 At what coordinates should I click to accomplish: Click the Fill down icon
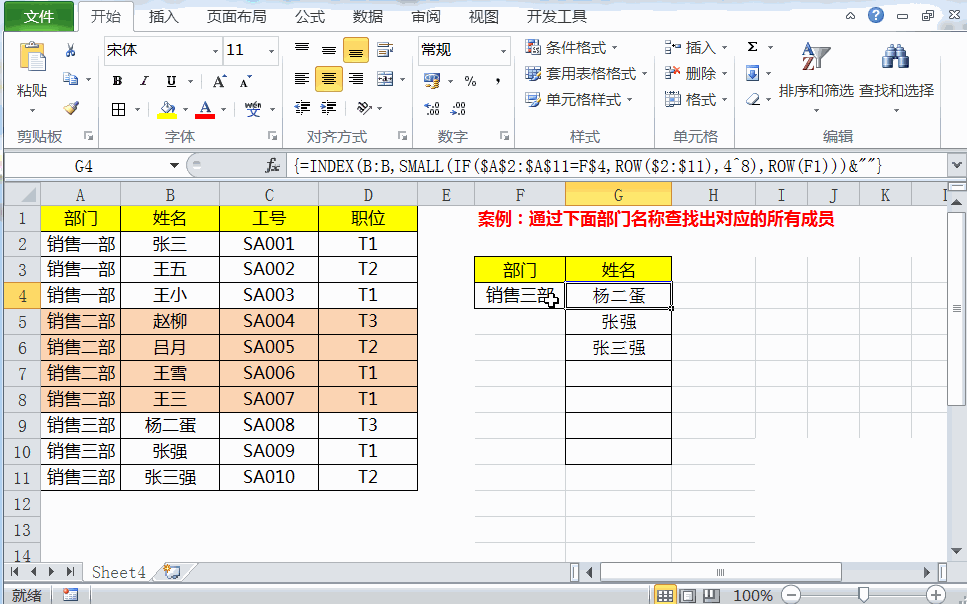[752, 73]
